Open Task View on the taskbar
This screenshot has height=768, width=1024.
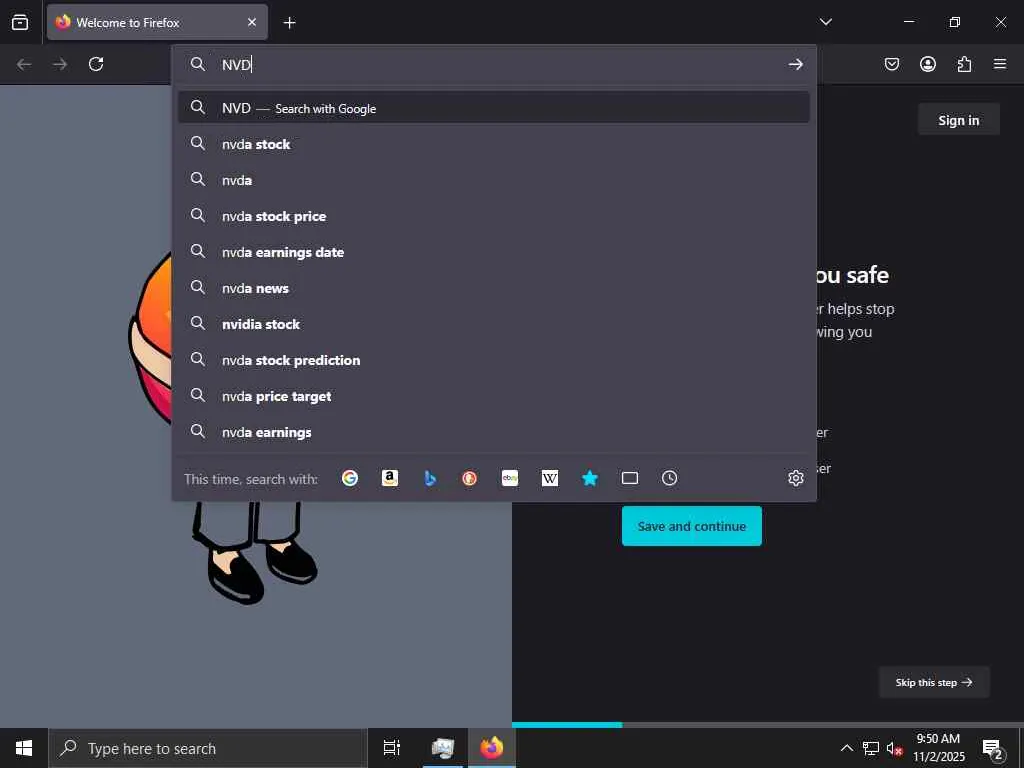(392, 748)
